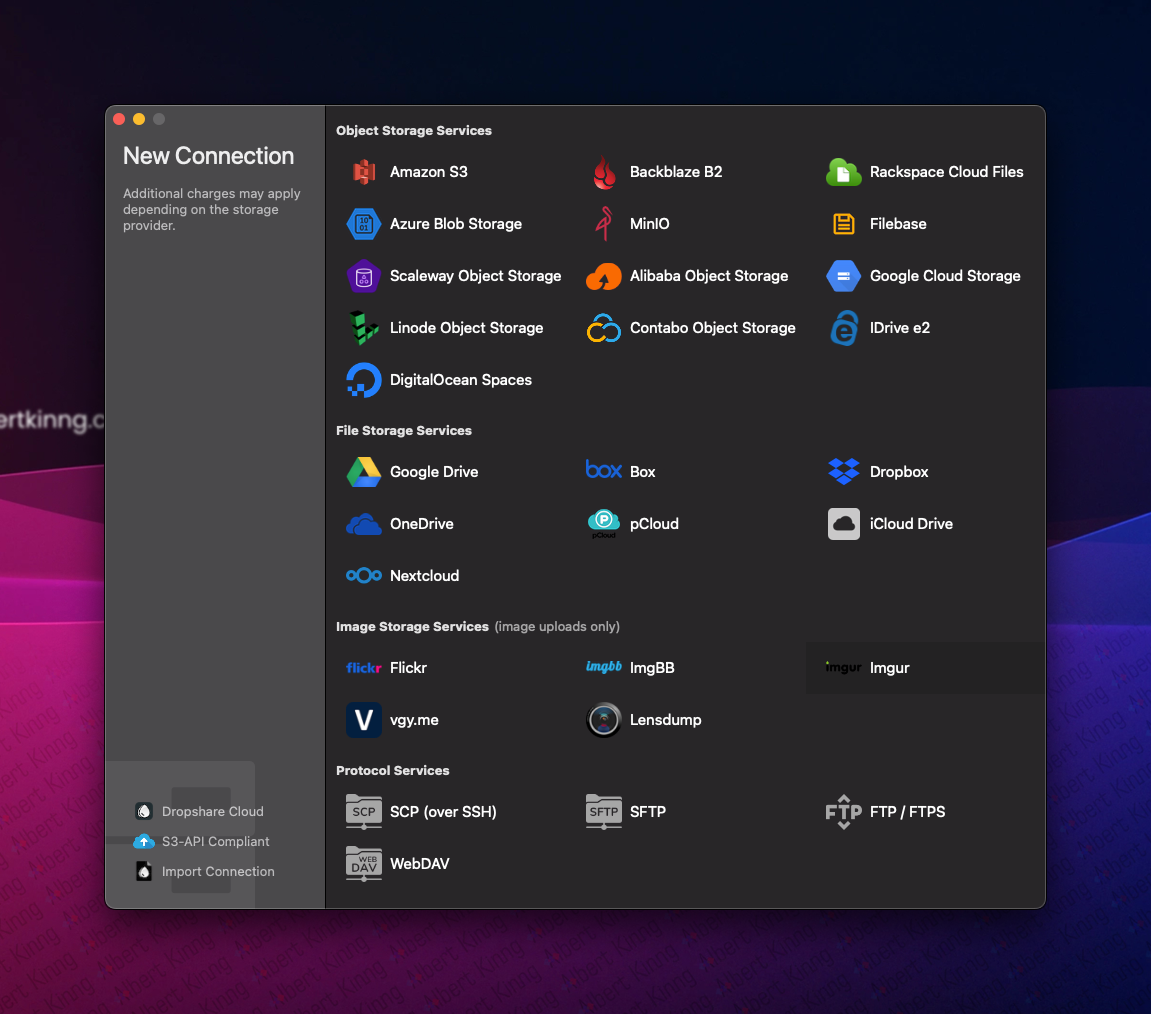
Task: Click the Google Drive label
Action: [434, 472]
